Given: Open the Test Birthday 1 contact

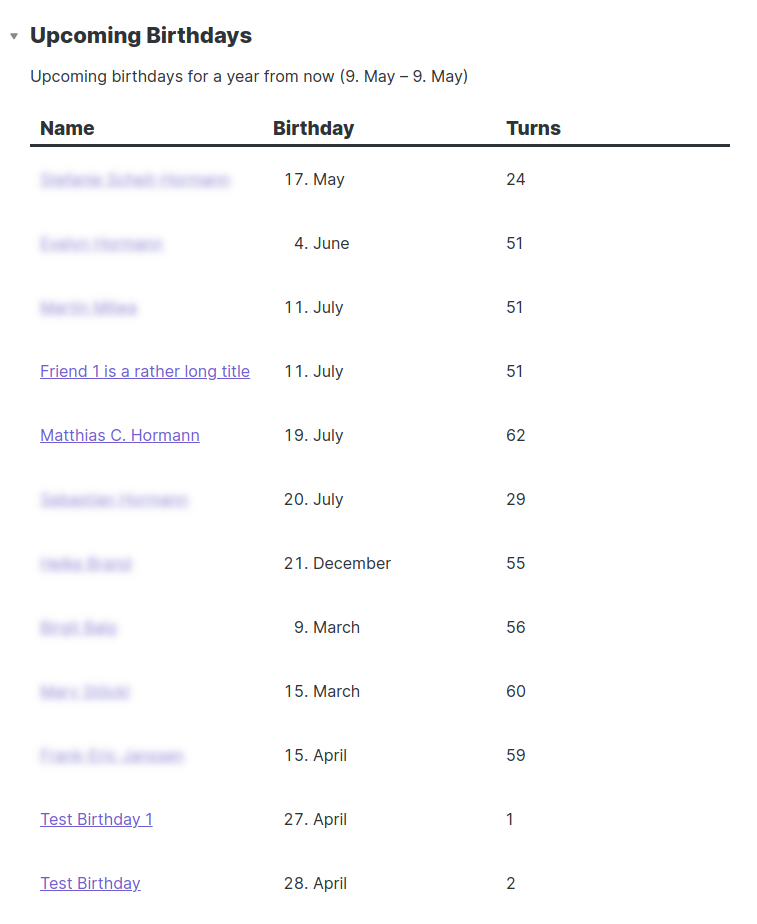Looking at the screenshot, I should 96,819.
